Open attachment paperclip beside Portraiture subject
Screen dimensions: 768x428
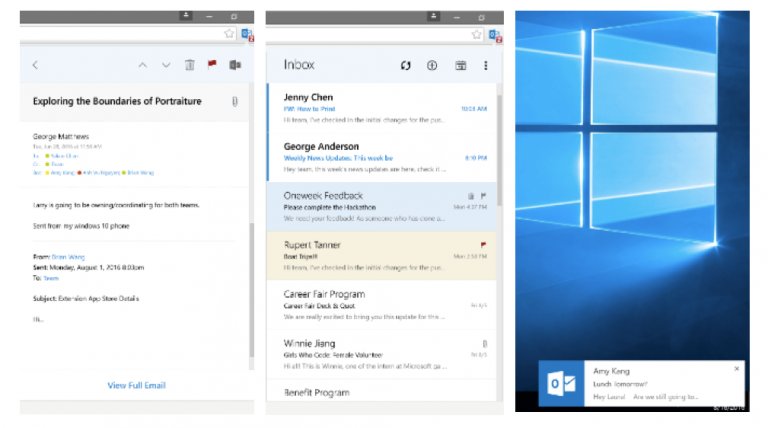(235, 101)
